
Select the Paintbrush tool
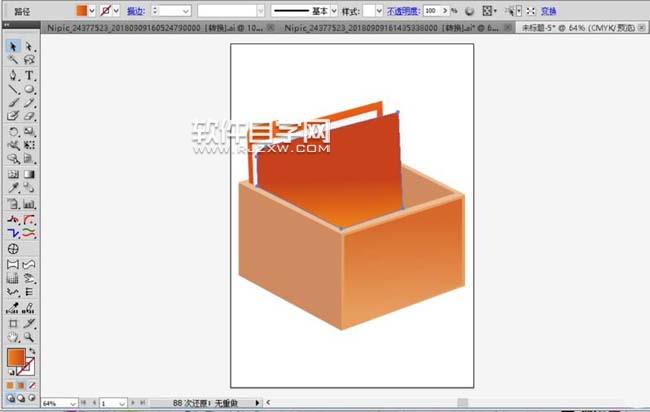point(13,103)
